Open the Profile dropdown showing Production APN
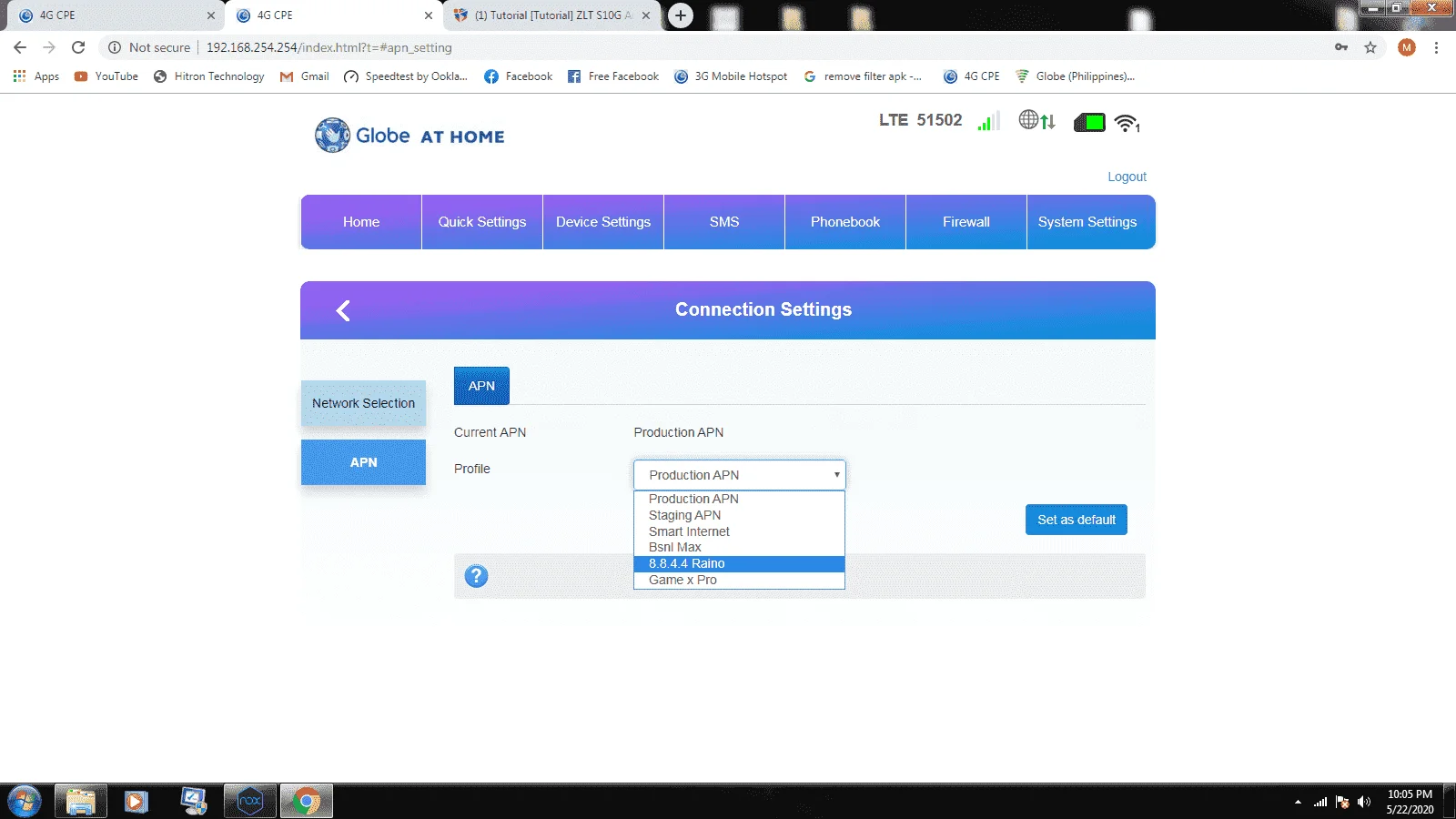The image size is (1456, 819). [740, 475]
